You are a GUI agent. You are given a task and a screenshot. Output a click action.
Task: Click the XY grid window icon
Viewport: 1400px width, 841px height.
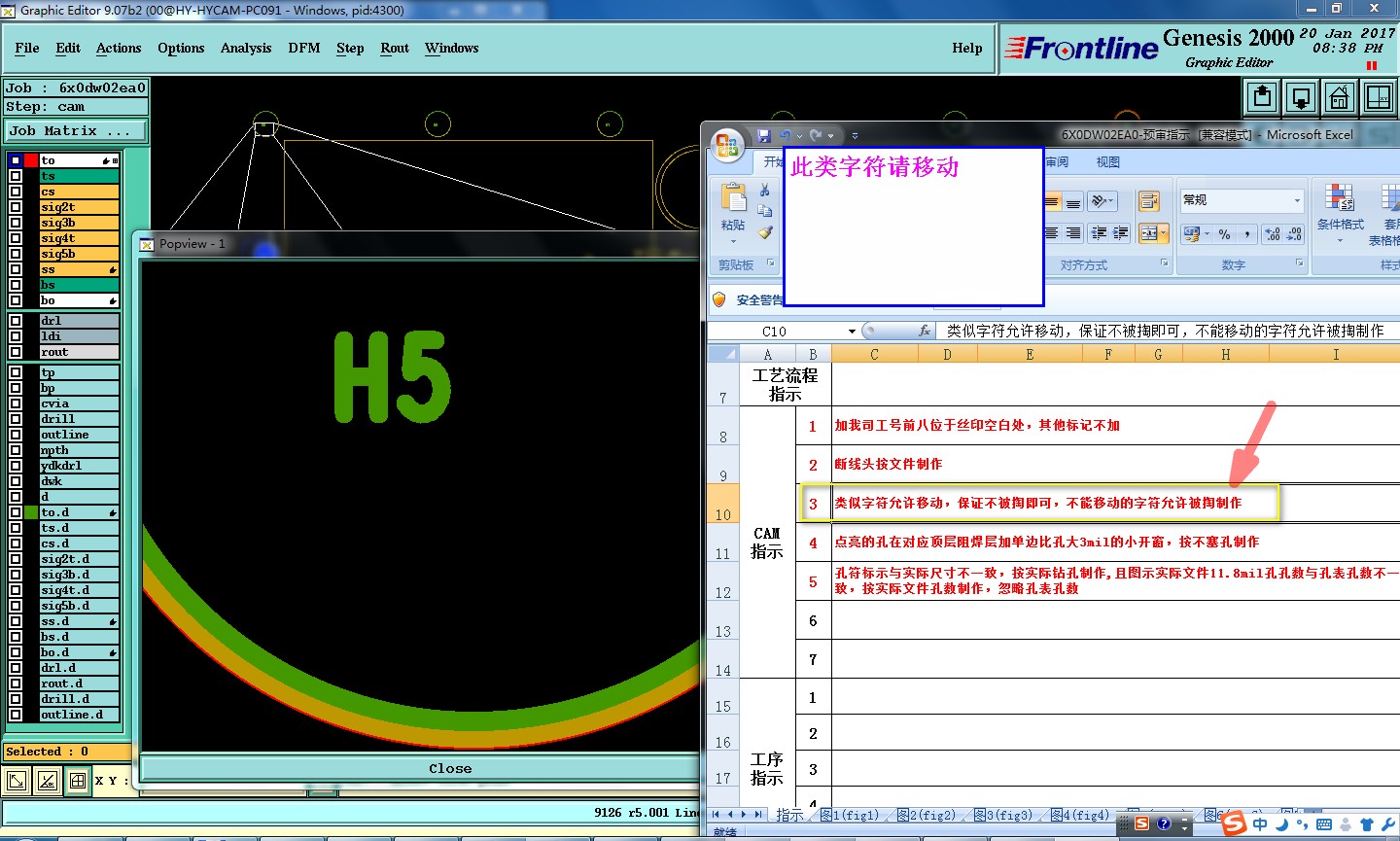coord(1379,97)
